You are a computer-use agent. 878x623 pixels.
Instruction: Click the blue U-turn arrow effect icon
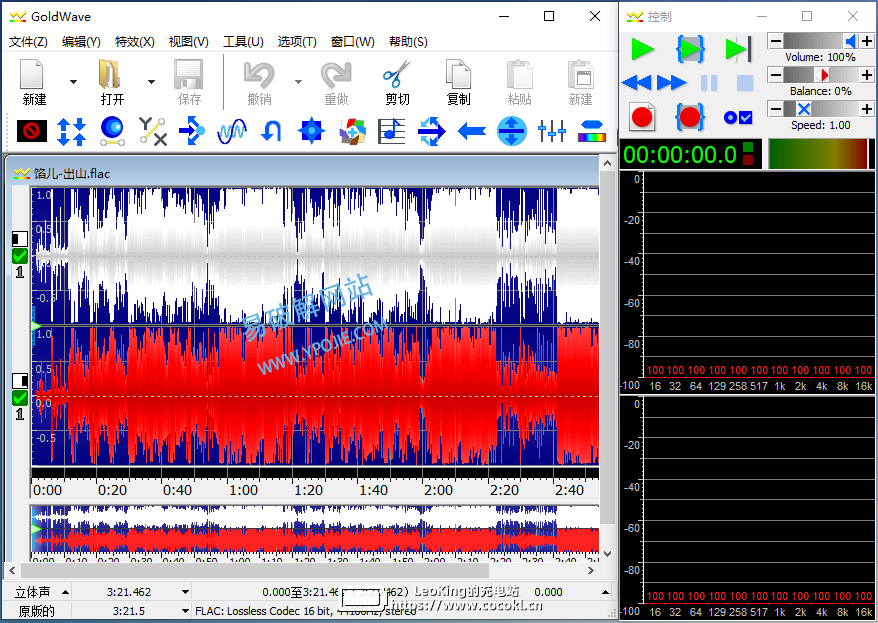272,132
